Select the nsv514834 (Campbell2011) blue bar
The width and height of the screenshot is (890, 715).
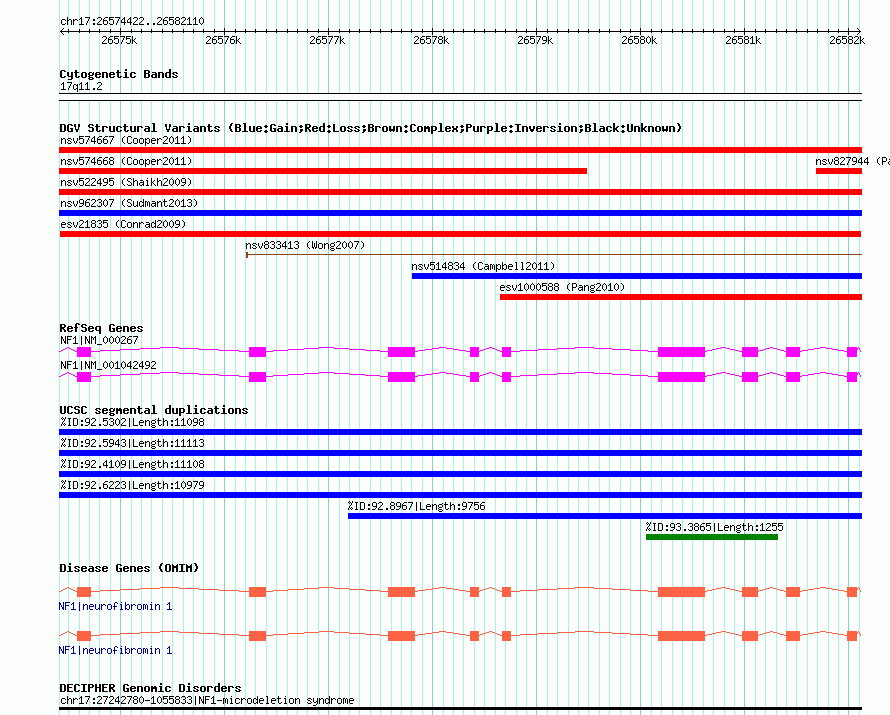tap(637, 276)
